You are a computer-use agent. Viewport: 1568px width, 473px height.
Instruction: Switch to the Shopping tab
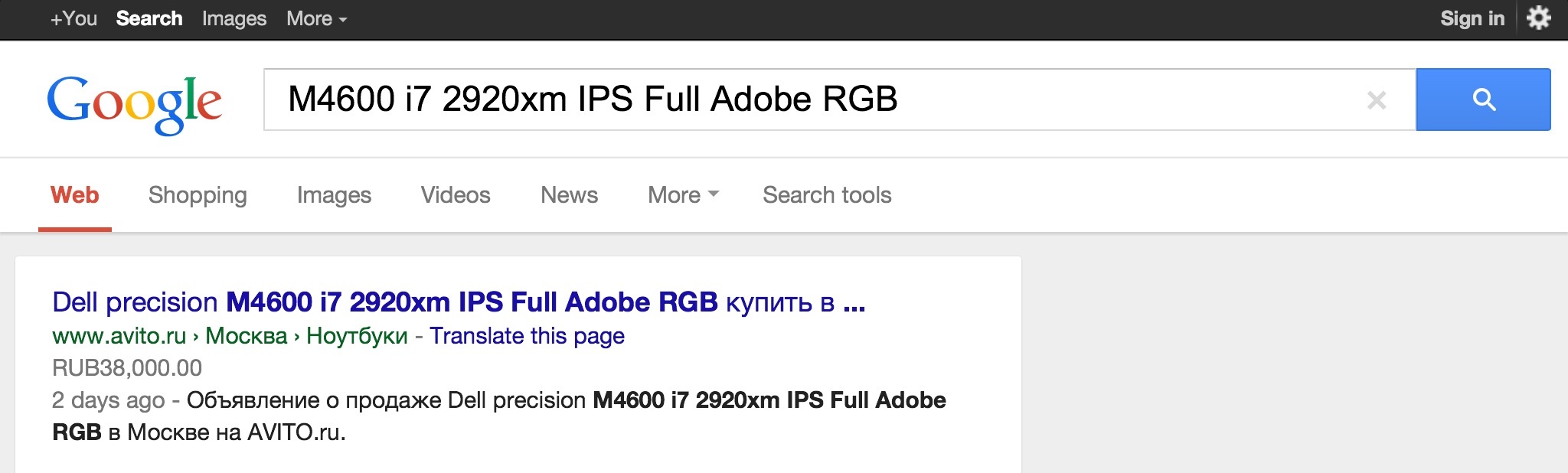pyautogui.click(x=198, y=195)
